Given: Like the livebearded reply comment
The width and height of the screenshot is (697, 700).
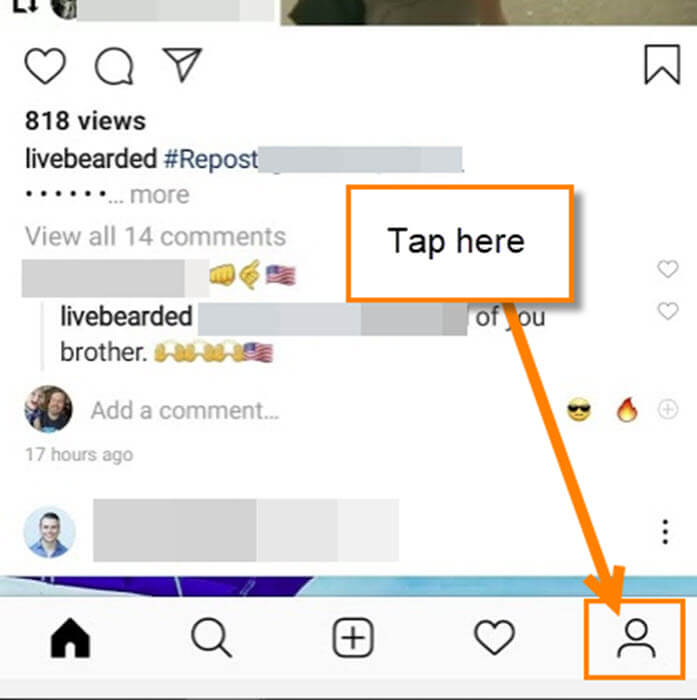Looking at the screenshot, I should tap(668, 311).
